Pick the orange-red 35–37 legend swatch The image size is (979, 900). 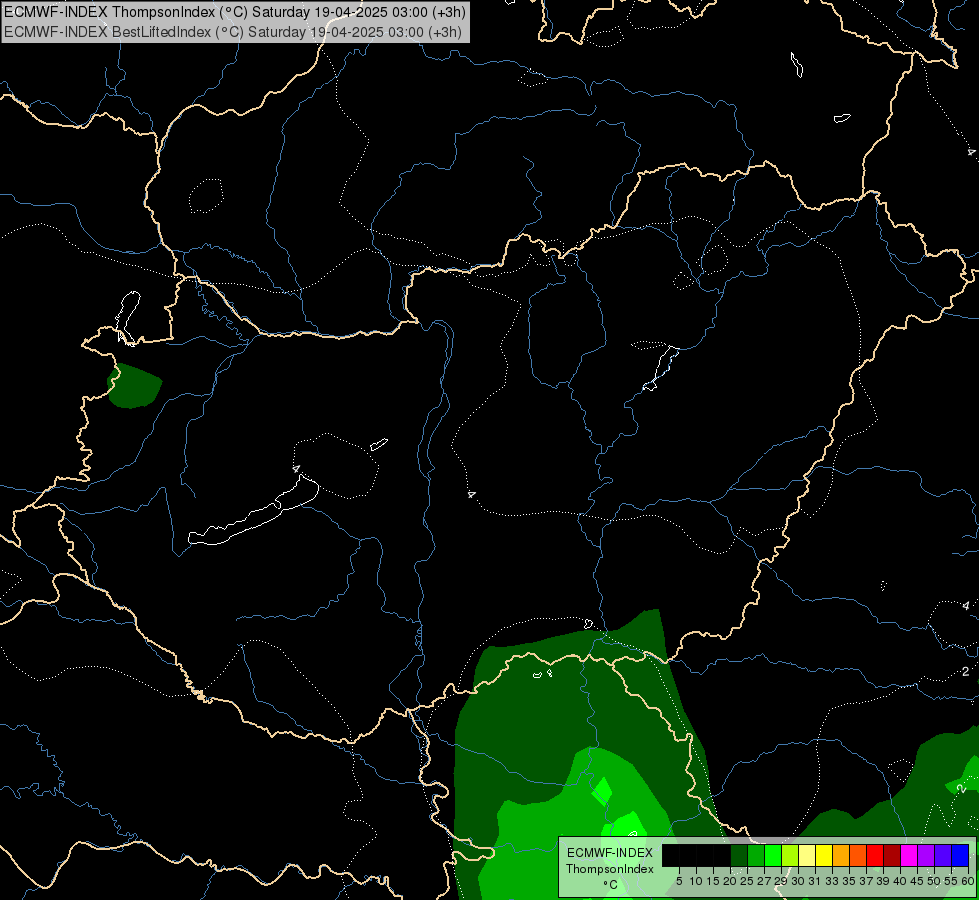pos(858,856)
